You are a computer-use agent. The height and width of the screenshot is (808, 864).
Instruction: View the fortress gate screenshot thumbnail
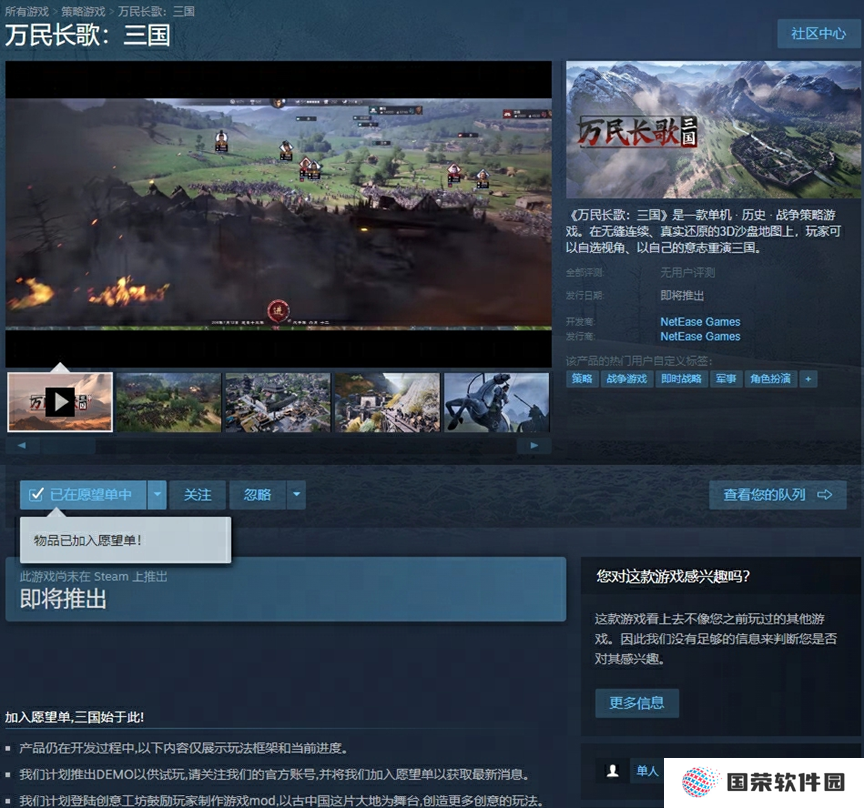[387, 402]
